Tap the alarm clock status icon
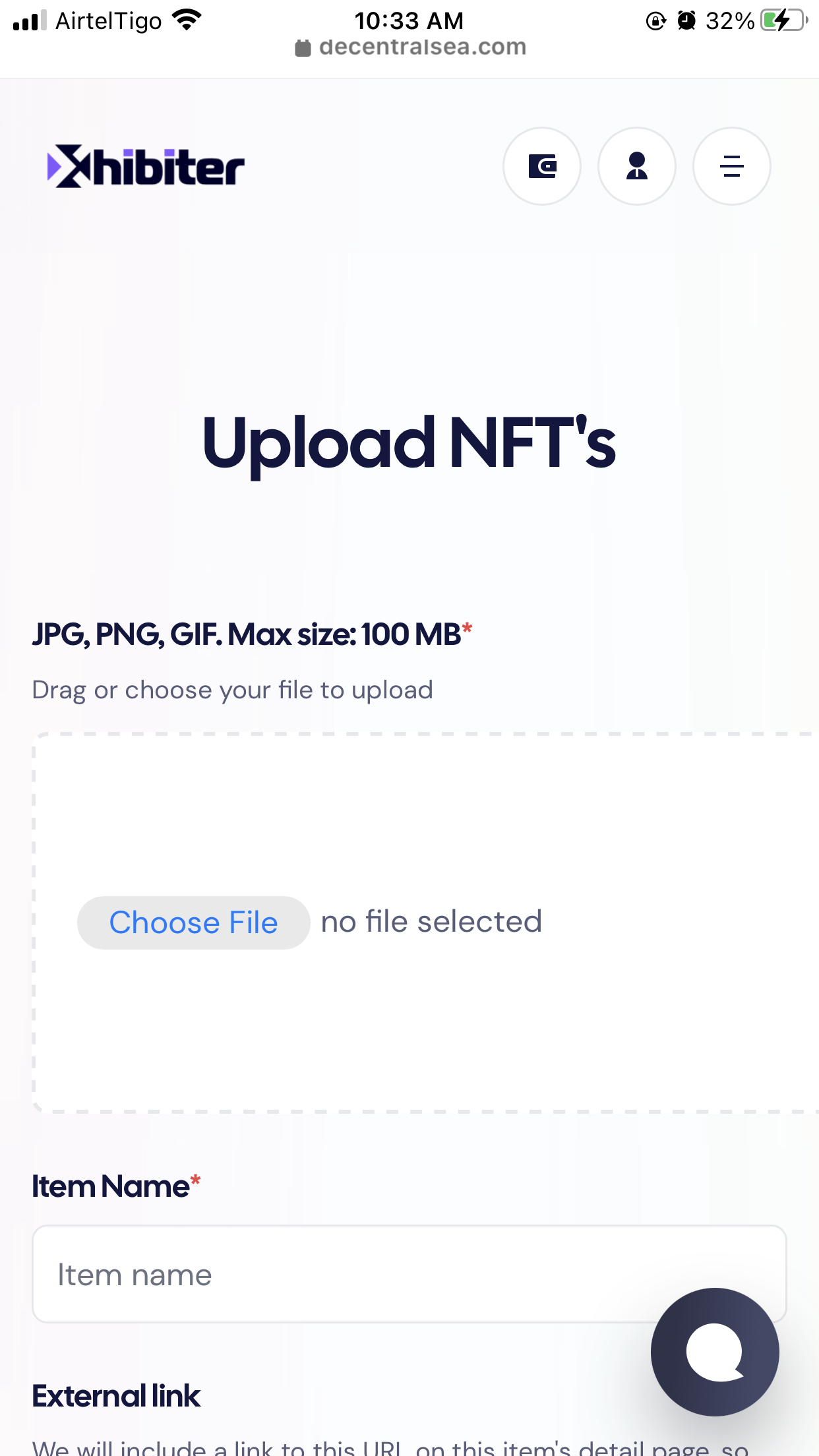Screen dimensions: 819x1456 click(686, 21)
